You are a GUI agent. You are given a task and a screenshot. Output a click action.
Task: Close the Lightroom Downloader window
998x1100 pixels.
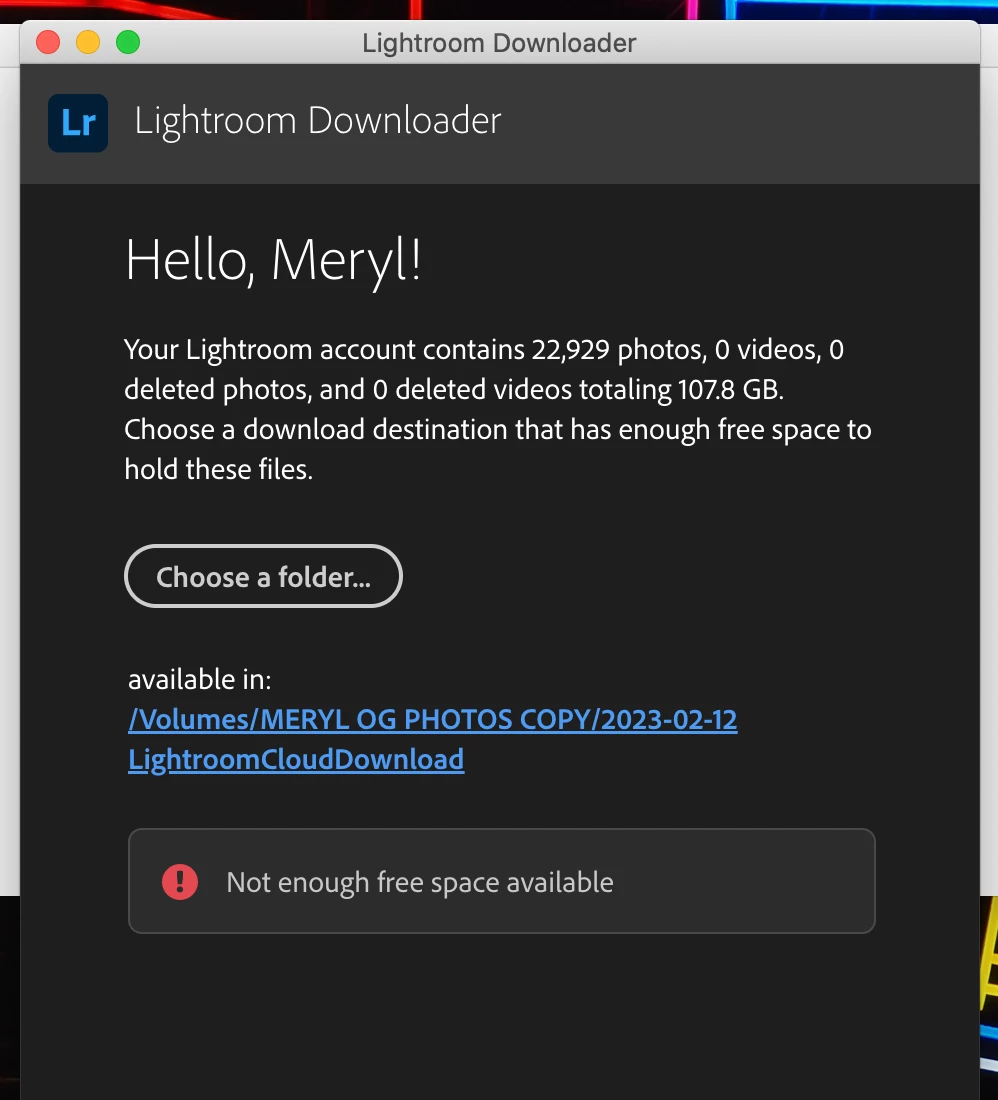48,42
